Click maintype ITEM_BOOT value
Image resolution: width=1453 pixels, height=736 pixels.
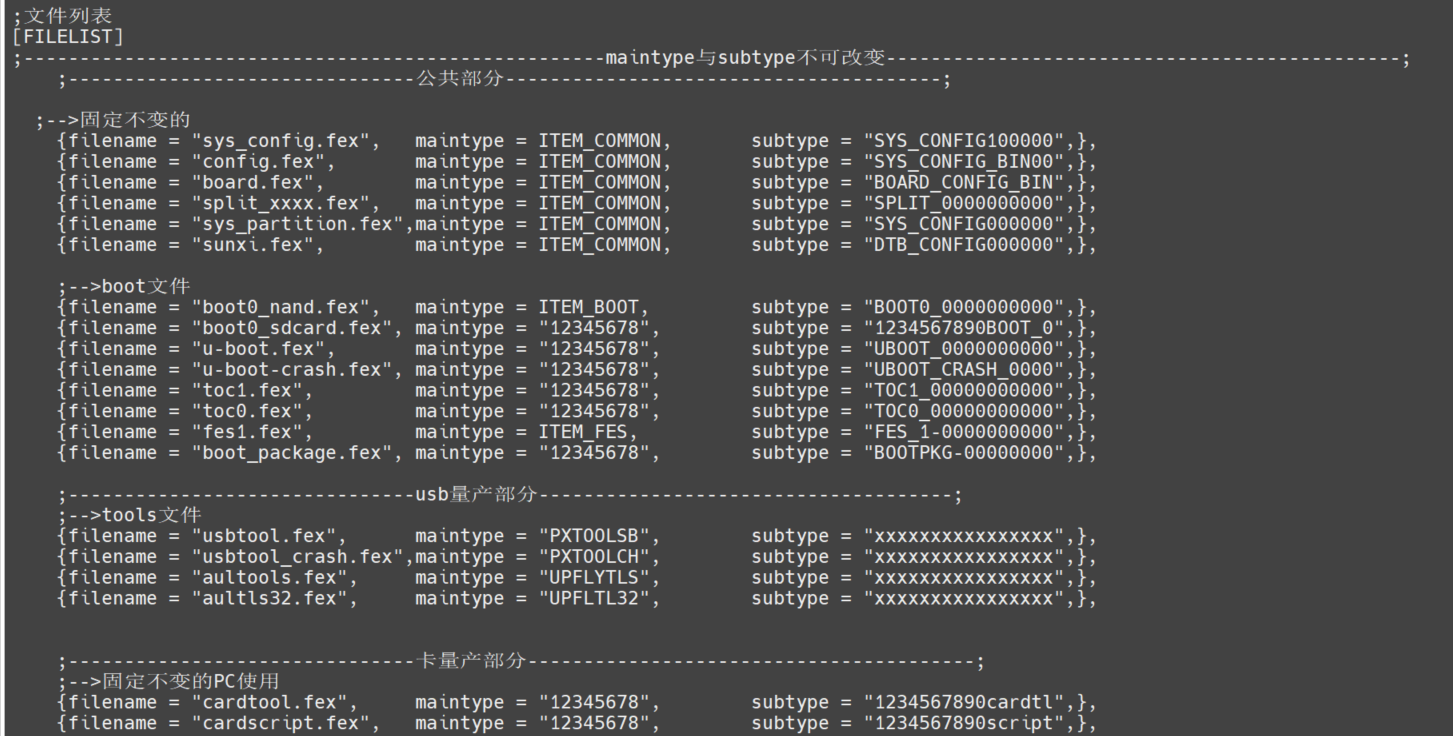pyautogui.click(x=589, y=308)
